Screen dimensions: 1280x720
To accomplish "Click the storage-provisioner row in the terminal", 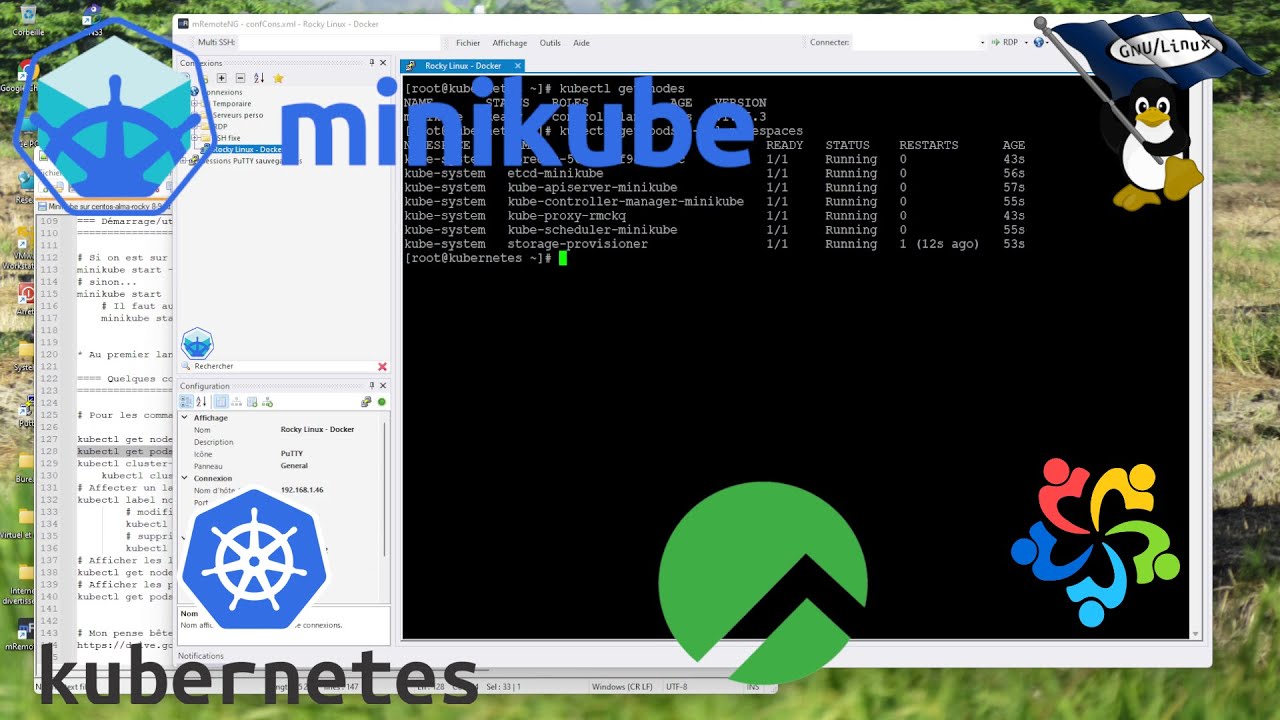I will (x=714, y=244).
